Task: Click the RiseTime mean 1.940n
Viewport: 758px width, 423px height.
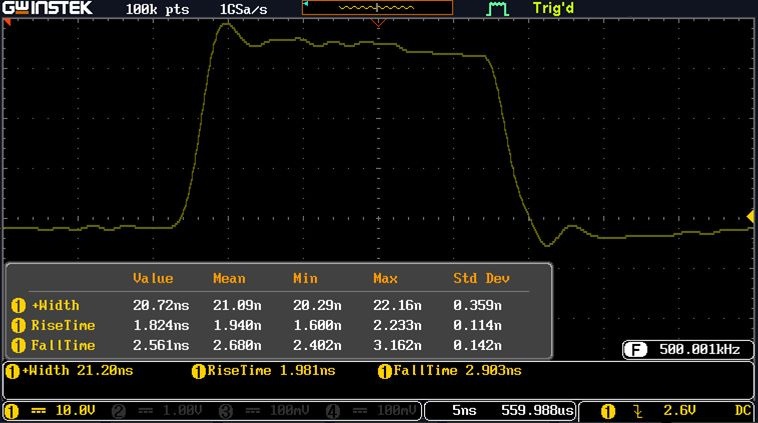Action: [x=237, y=325]
